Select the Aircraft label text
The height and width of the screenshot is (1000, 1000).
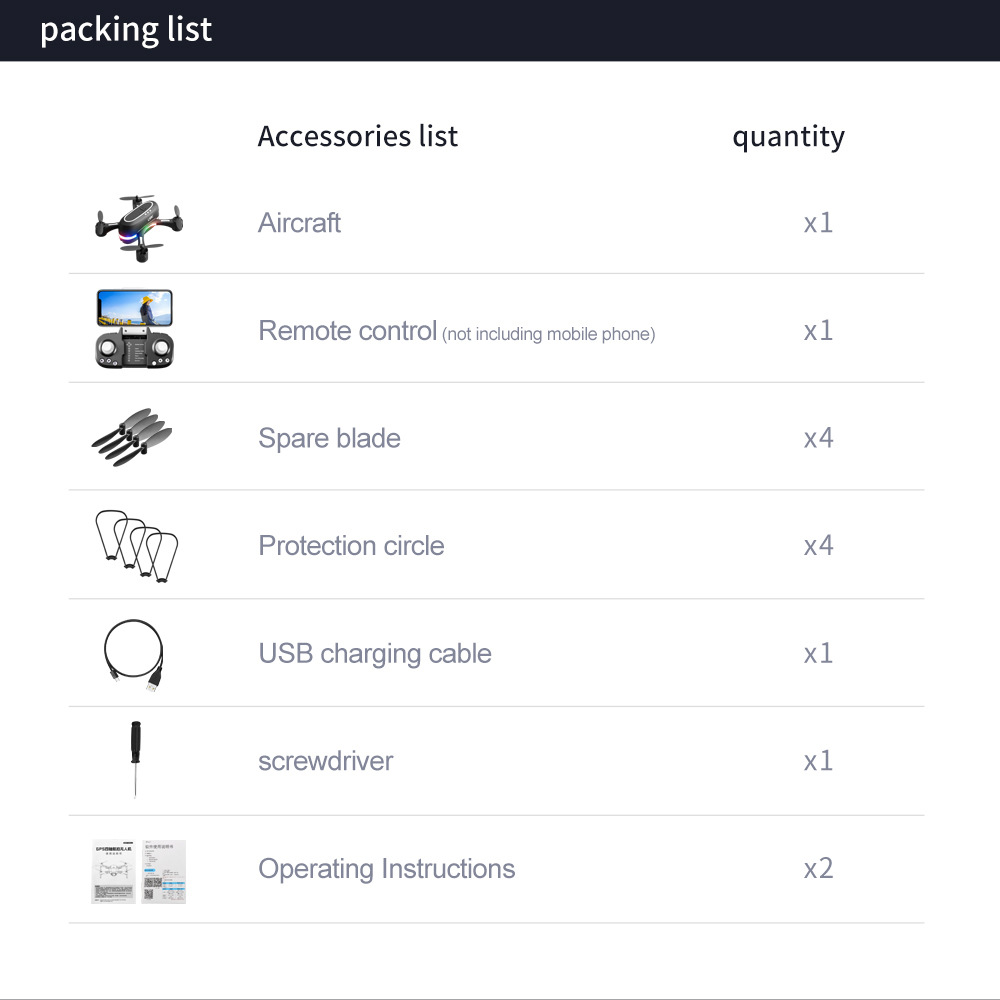click(x=299, y=222)
